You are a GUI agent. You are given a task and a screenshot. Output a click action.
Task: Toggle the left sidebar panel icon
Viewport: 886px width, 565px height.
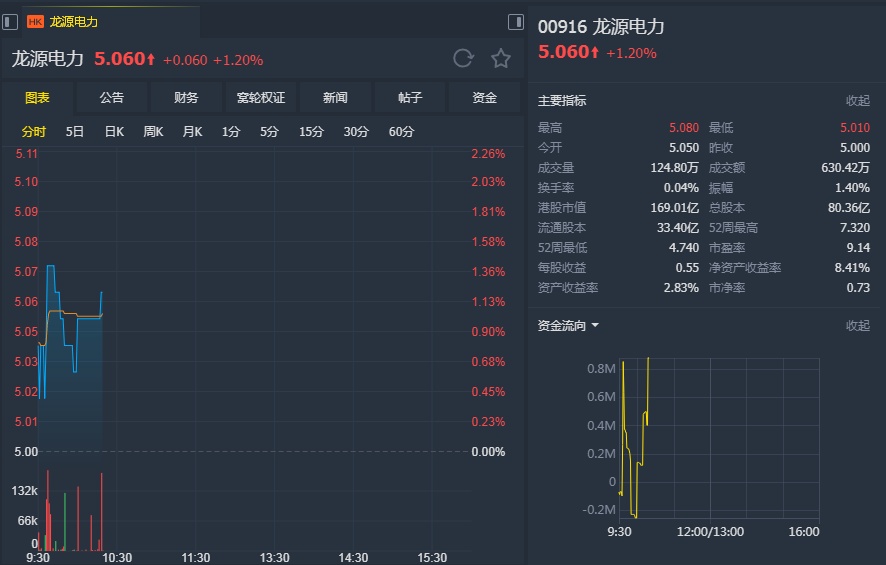[10, 22]
